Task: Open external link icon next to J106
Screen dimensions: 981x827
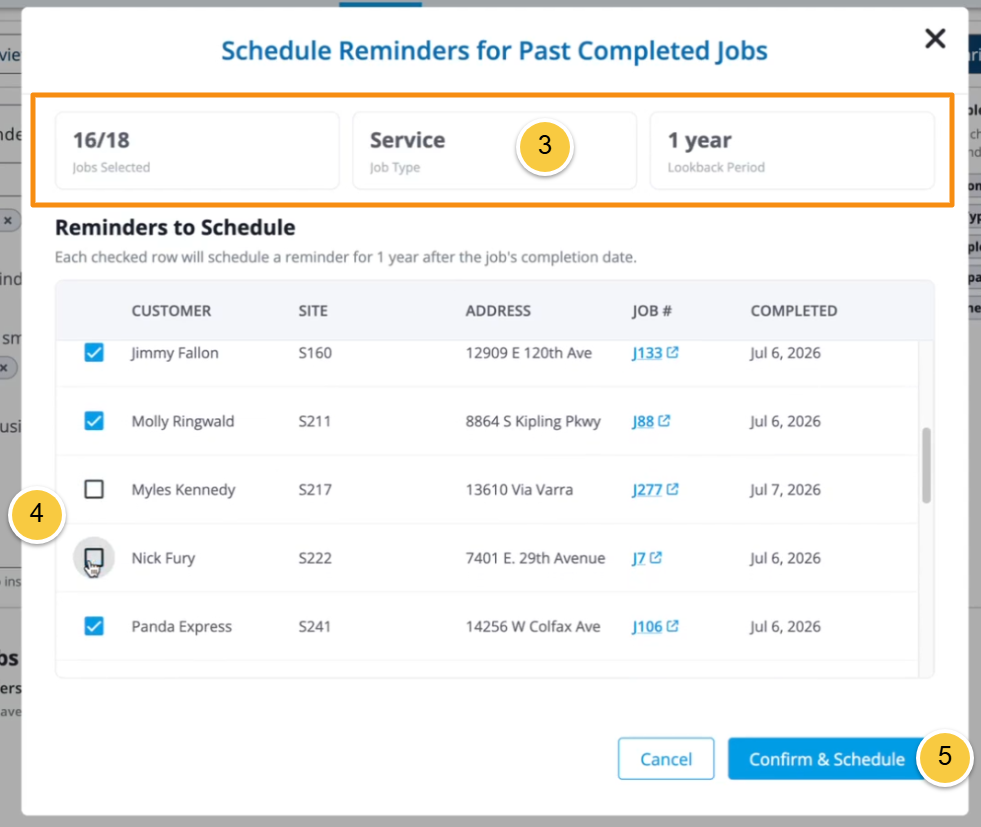Action: [x=673, y=626]
